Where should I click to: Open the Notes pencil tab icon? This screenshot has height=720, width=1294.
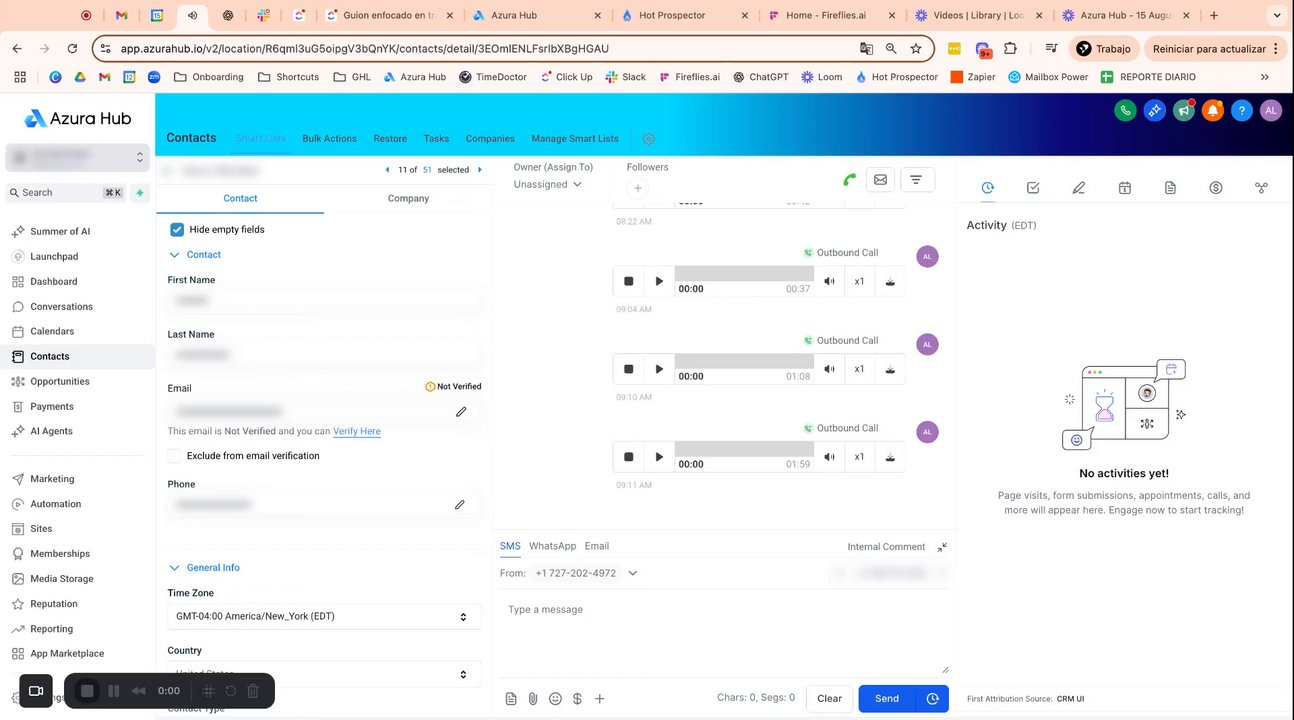[x=1078, y=188]
